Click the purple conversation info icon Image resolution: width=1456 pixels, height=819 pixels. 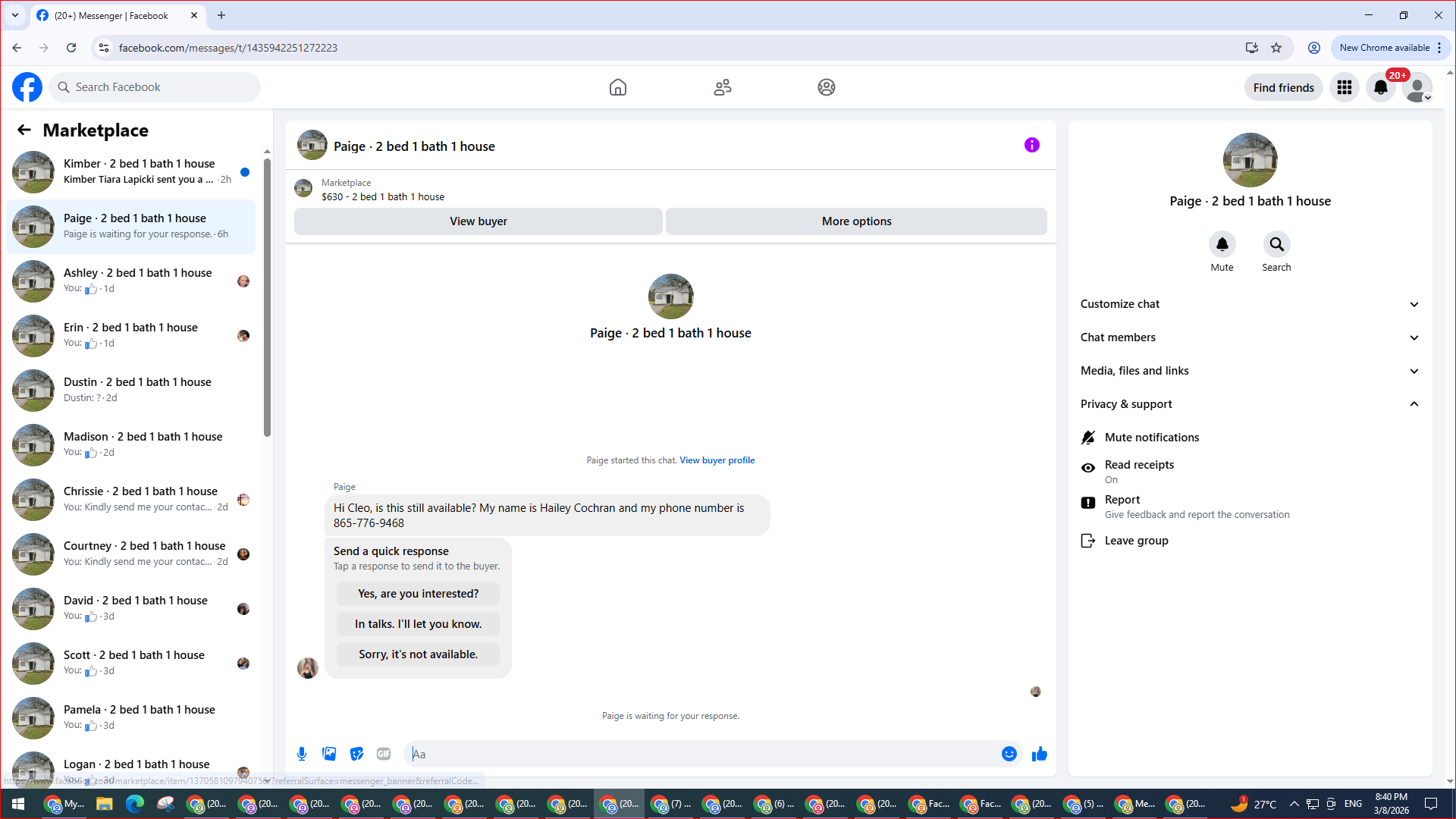[1031, 145]
